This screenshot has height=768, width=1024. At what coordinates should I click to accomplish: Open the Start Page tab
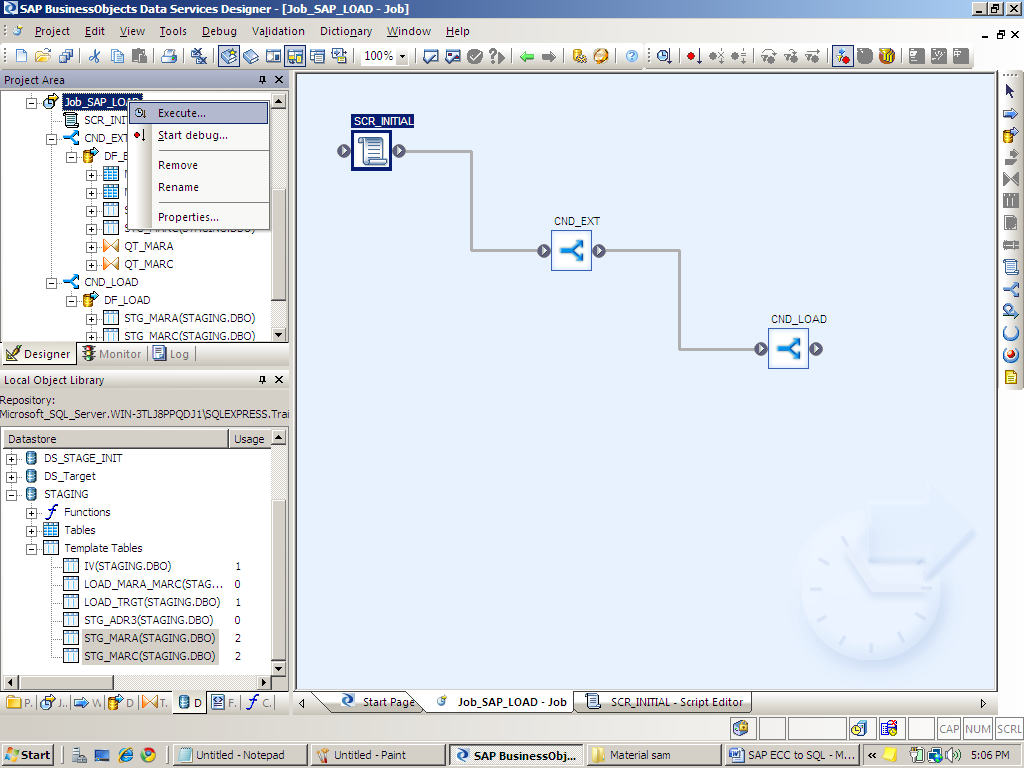[379, 702]
